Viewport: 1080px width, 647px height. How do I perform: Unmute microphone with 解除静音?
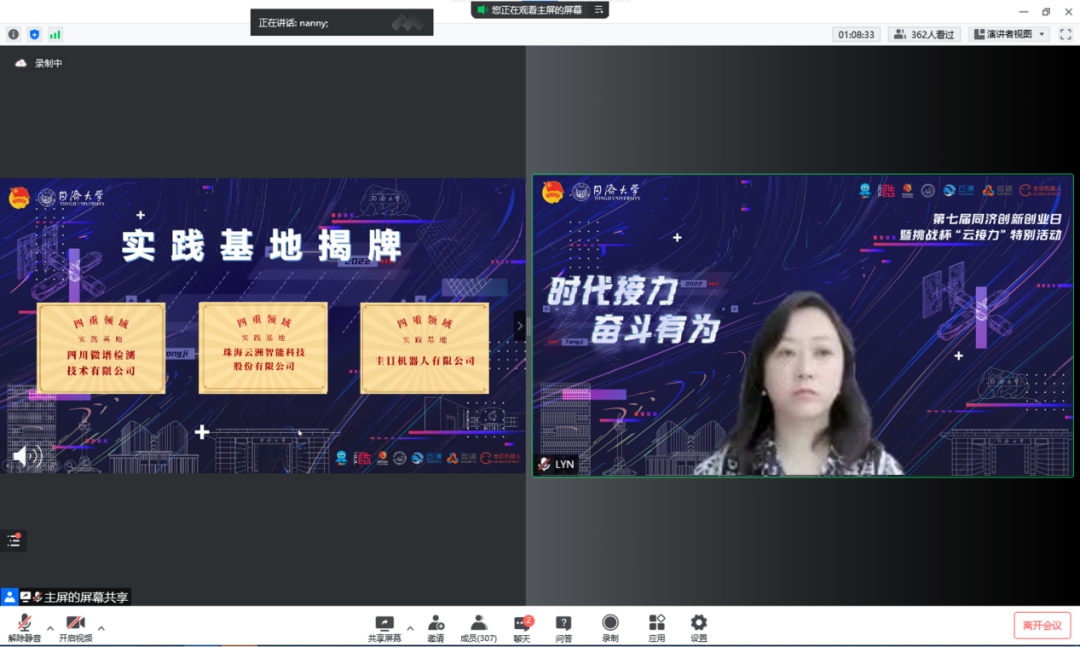tap(24, 627)
